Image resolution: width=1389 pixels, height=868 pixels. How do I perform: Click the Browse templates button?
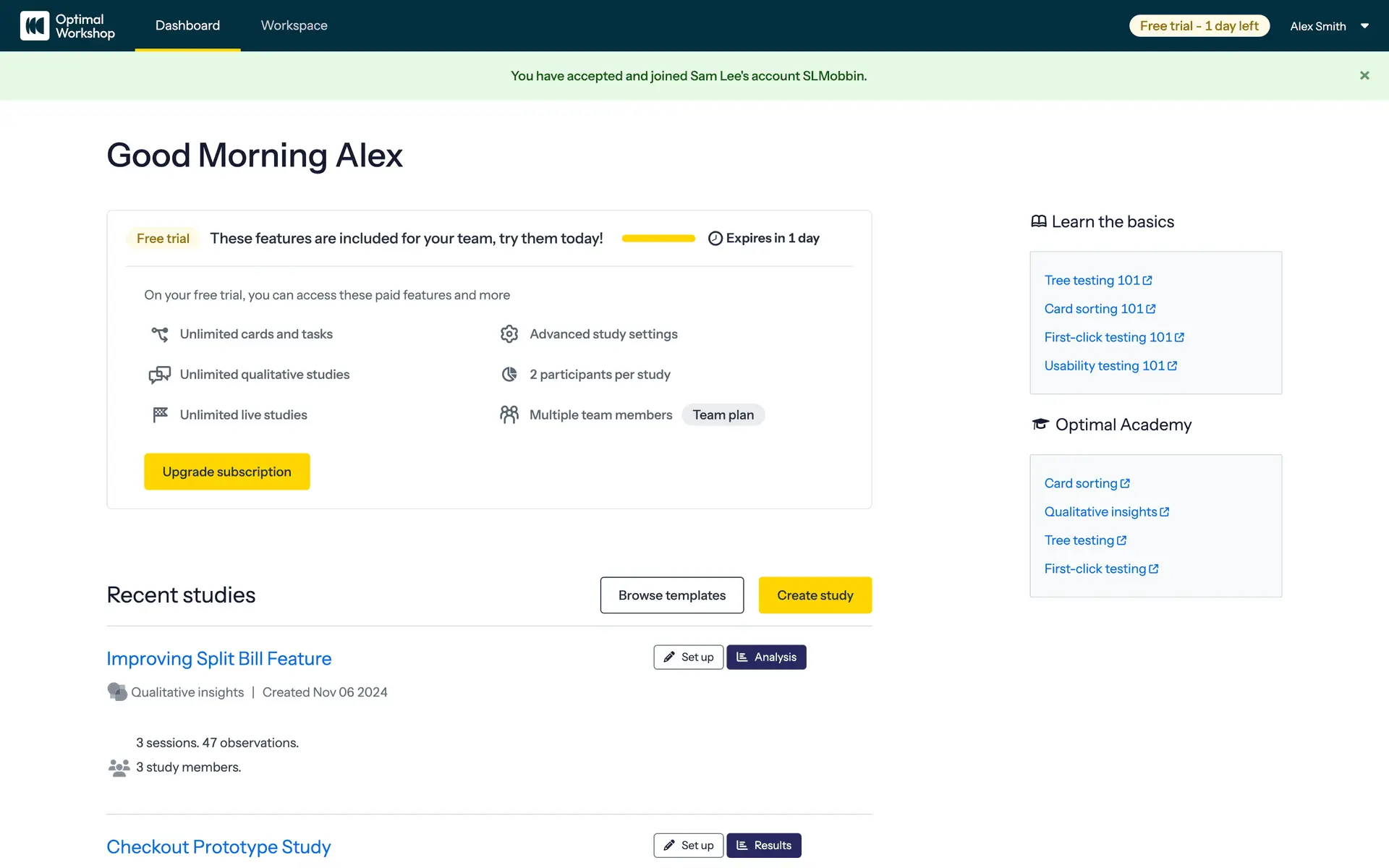[x=671, y=595]
